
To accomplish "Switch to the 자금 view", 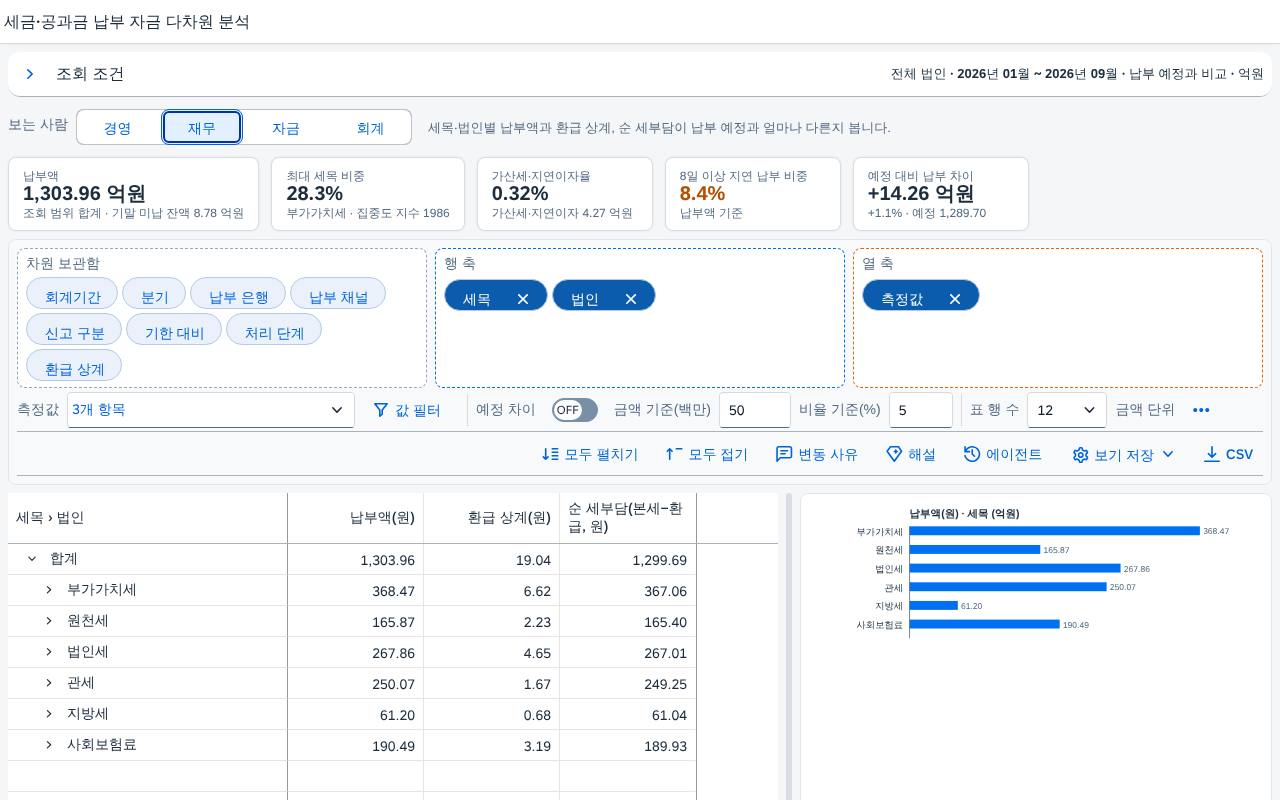I will click(x=286, y=127).
